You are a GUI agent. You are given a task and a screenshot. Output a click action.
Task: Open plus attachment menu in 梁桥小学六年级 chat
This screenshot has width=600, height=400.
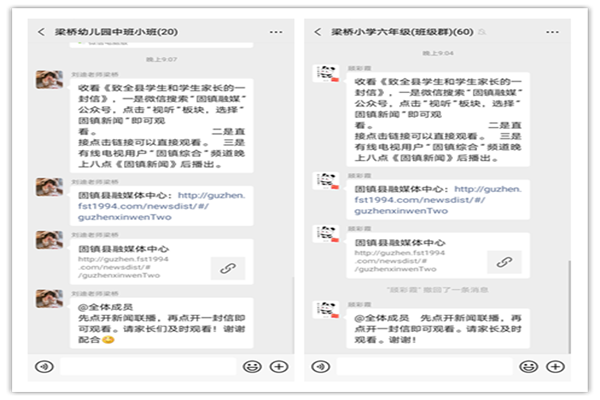555,366
